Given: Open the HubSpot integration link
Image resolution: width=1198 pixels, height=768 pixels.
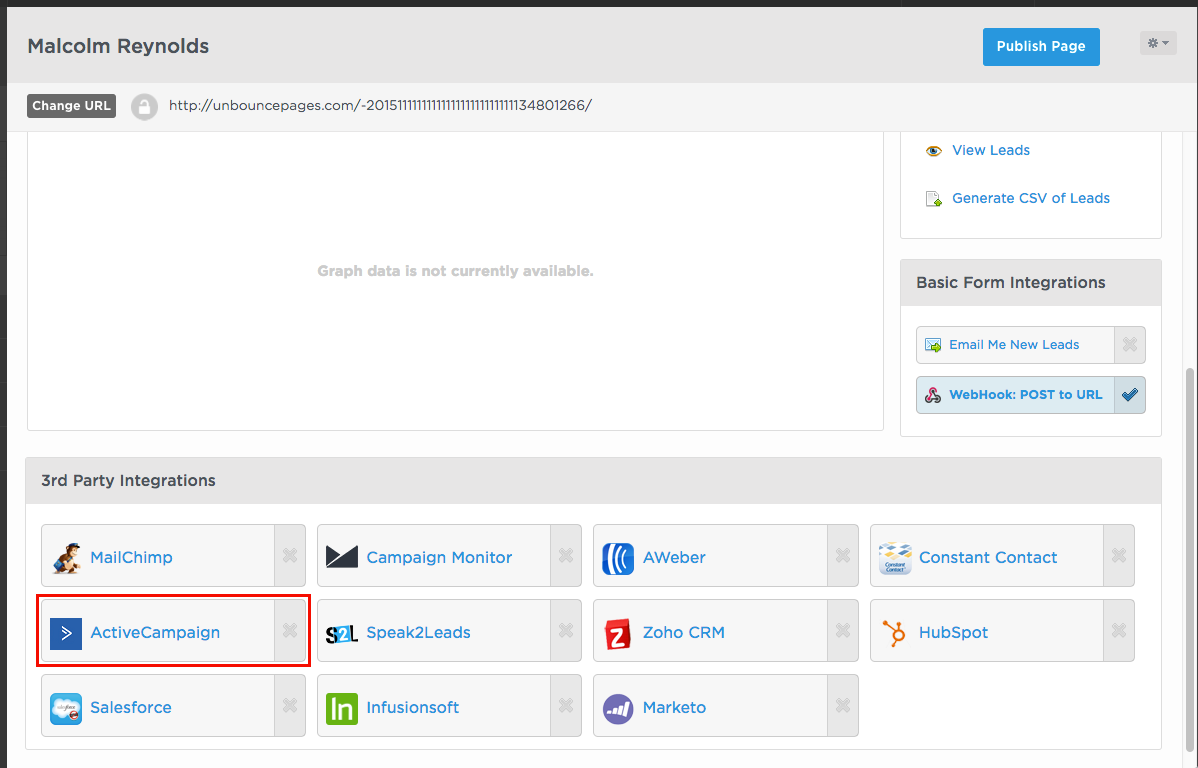Looking at the screenshot, I should tap(954, 633).
